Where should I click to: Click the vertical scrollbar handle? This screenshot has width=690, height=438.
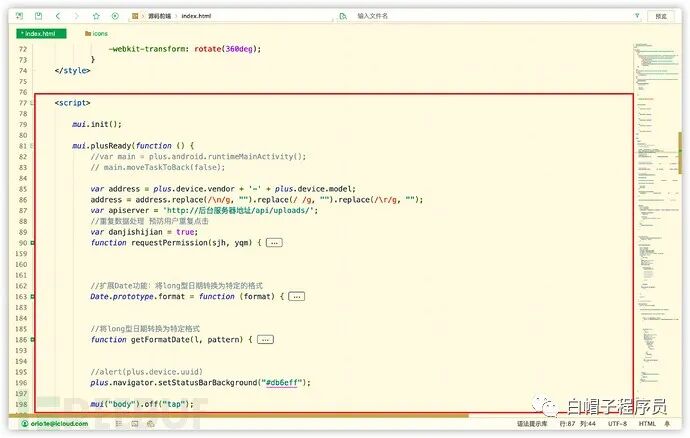click(x=681, y=153)
